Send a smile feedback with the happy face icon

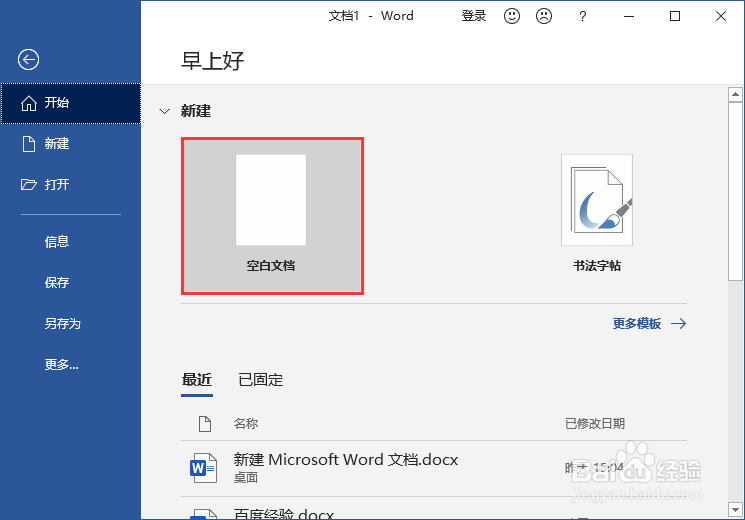click(x=512, y=16)
